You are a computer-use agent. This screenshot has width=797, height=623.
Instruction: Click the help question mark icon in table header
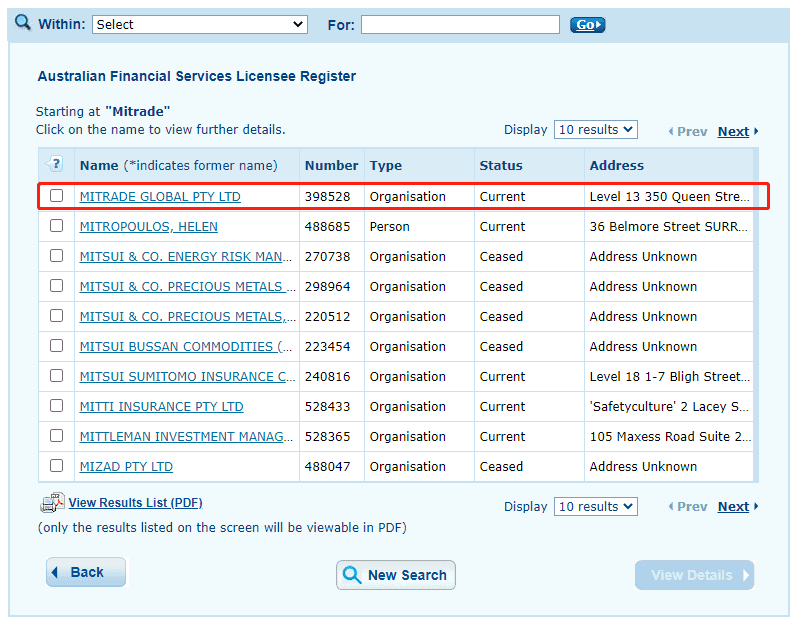[54, 164]
